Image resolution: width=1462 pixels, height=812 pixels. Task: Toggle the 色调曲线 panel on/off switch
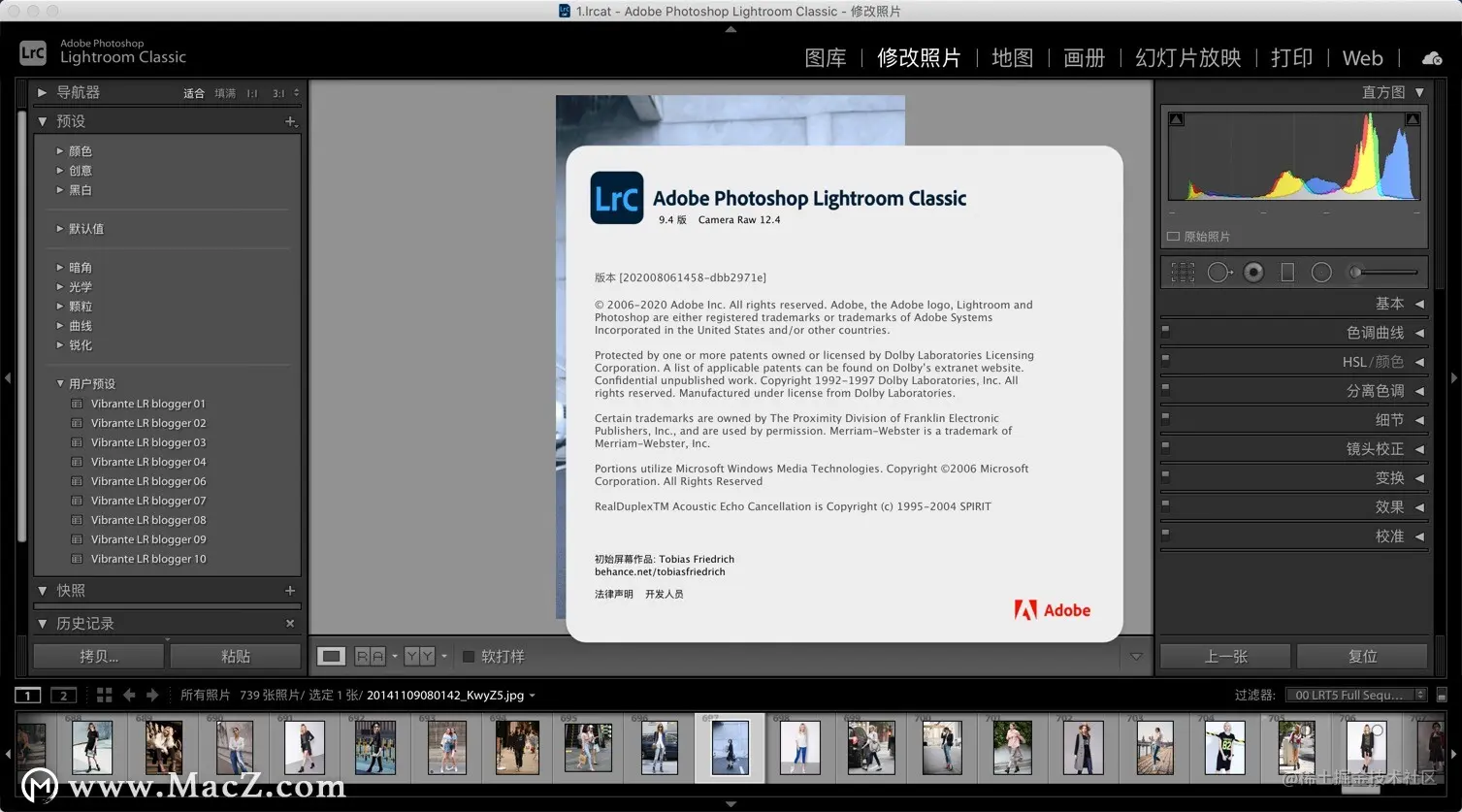(x=1165, y=331)
